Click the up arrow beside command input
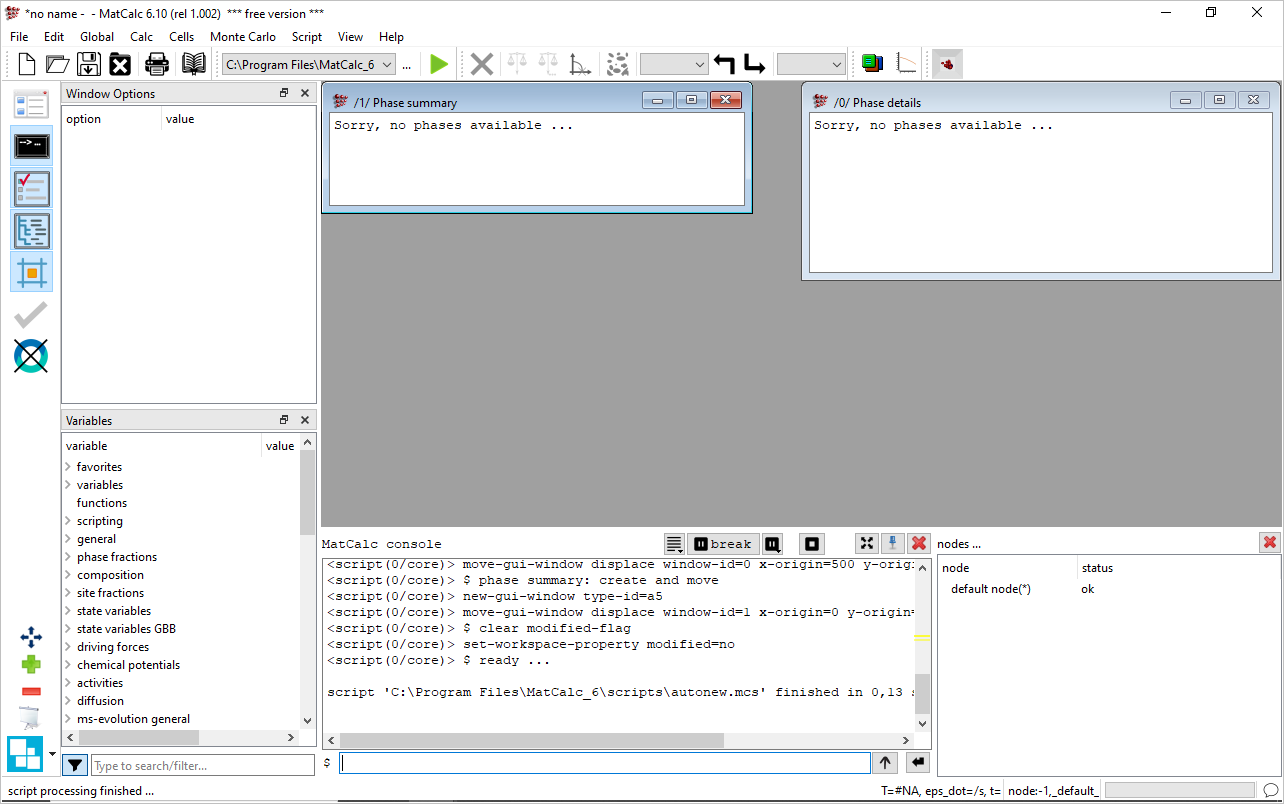This screenshot has height=804, width=1284. (885, 763)
